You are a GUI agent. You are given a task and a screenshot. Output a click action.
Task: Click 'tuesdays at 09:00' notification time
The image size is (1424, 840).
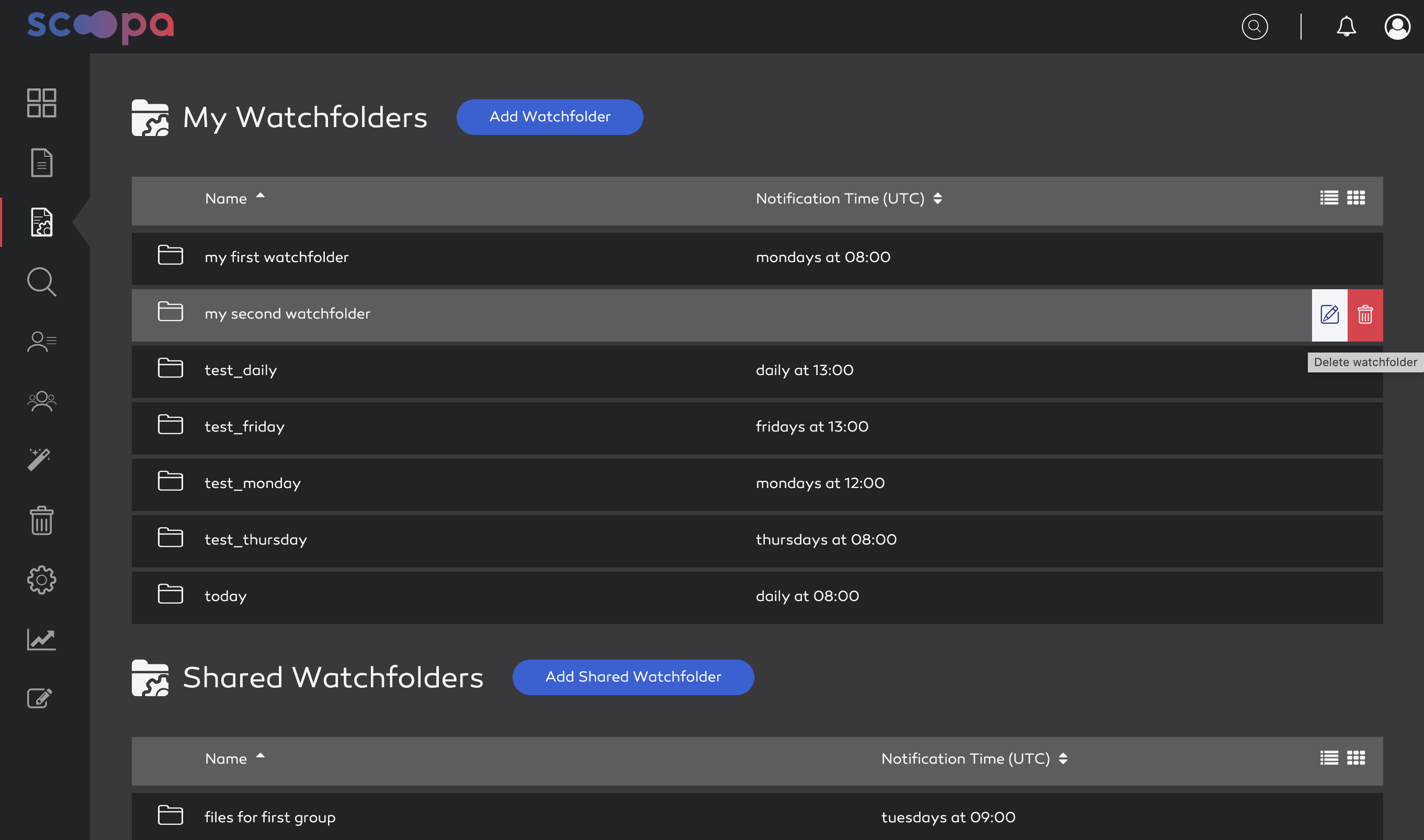click(x=948, y=817)
